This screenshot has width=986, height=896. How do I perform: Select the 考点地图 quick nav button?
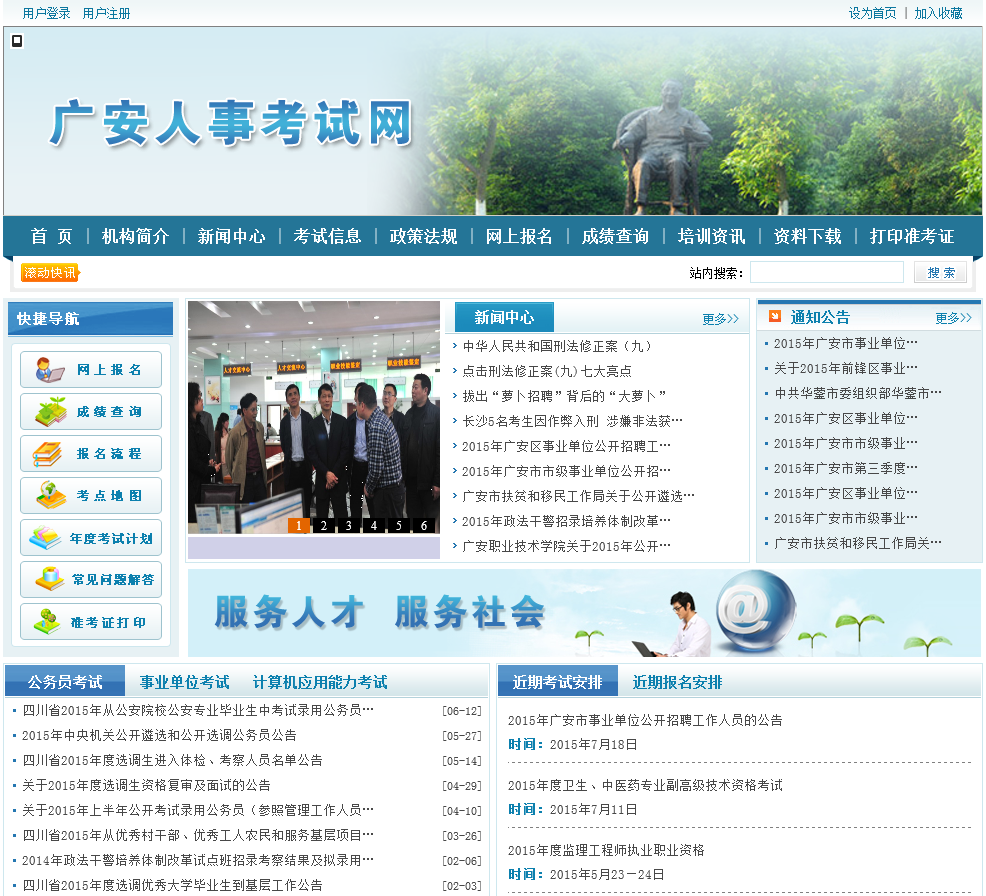point(91,495)
